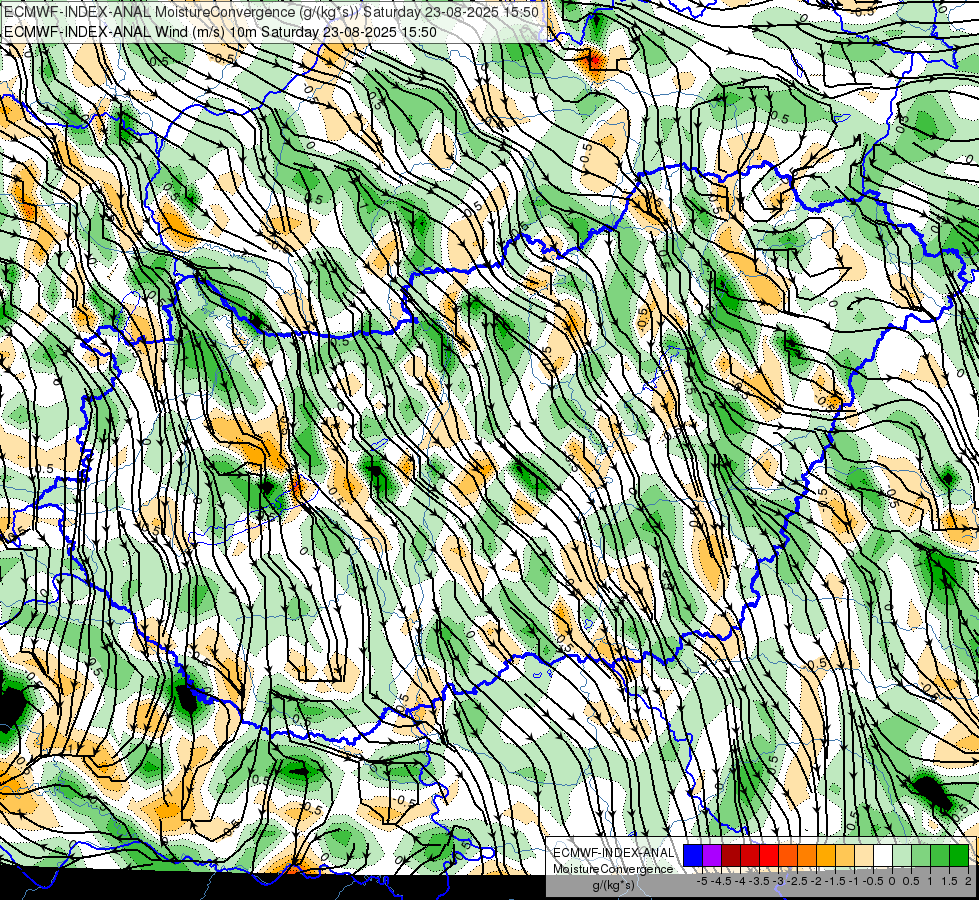Click the red swatch between -4 and -3.5
Screen dimensions: 979x900
pos(750,855)
